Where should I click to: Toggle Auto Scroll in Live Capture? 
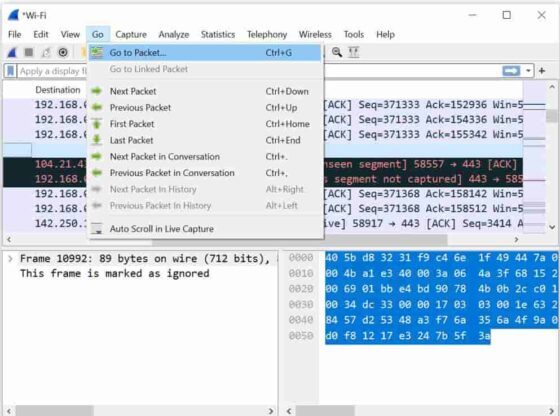[x=205, y=229]
